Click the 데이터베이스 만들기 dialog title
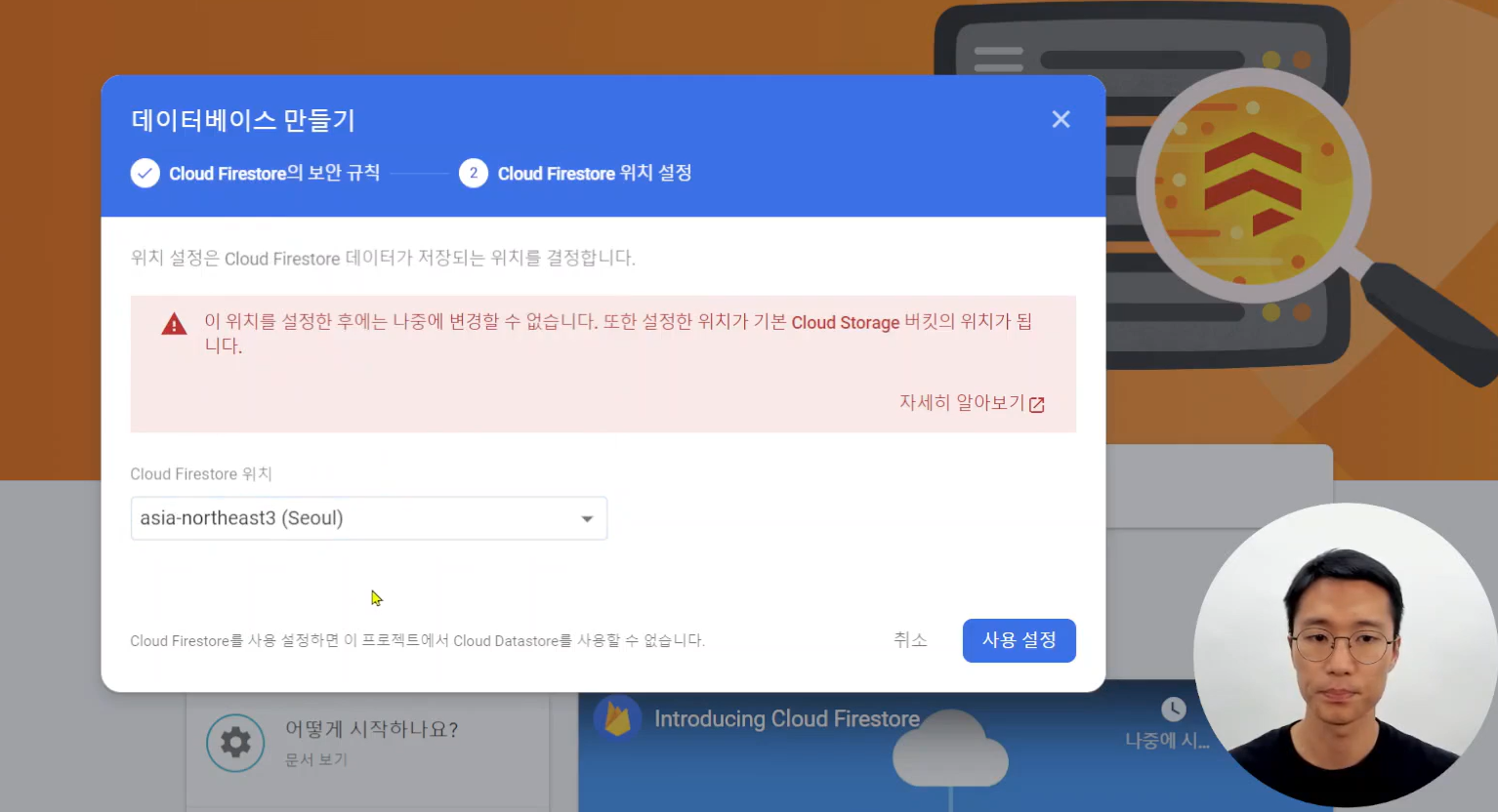Screen dimensions: 1498x812 [x=243, y=120]
